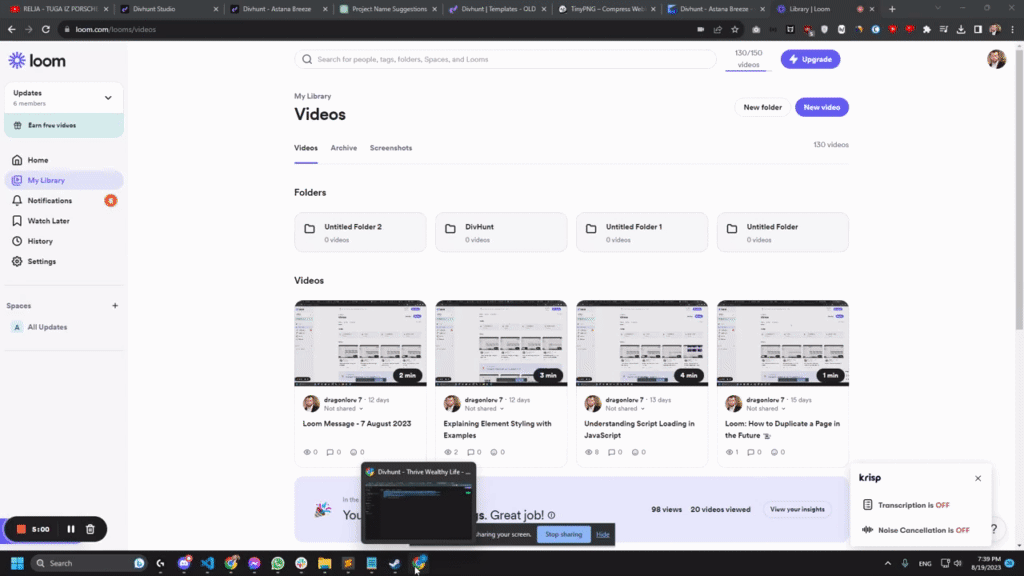Open the Extensions puzzle icon
The height and width of the screenshot is (576, 1024).
click(x=927, y=29)
